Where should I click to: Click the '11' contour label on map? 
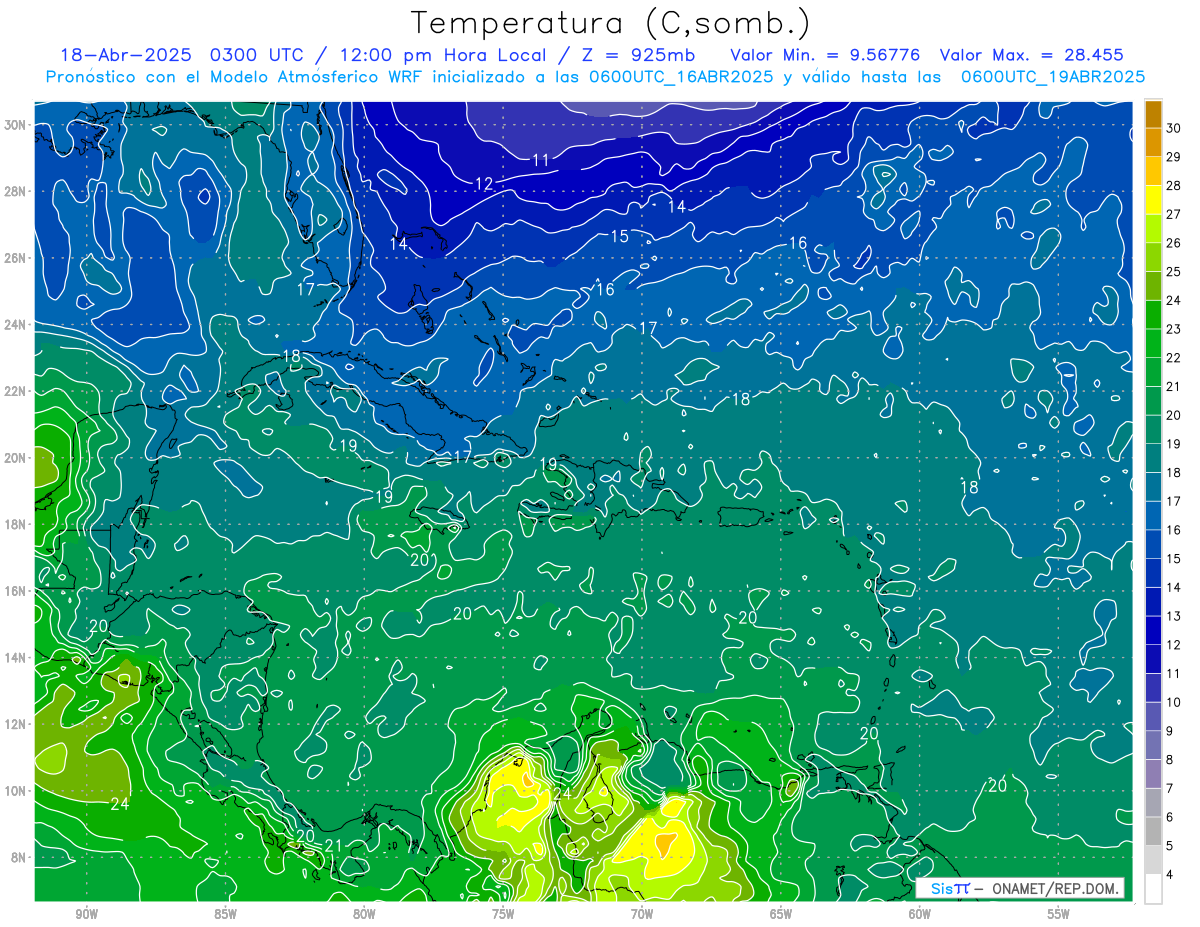click(540, 160)
